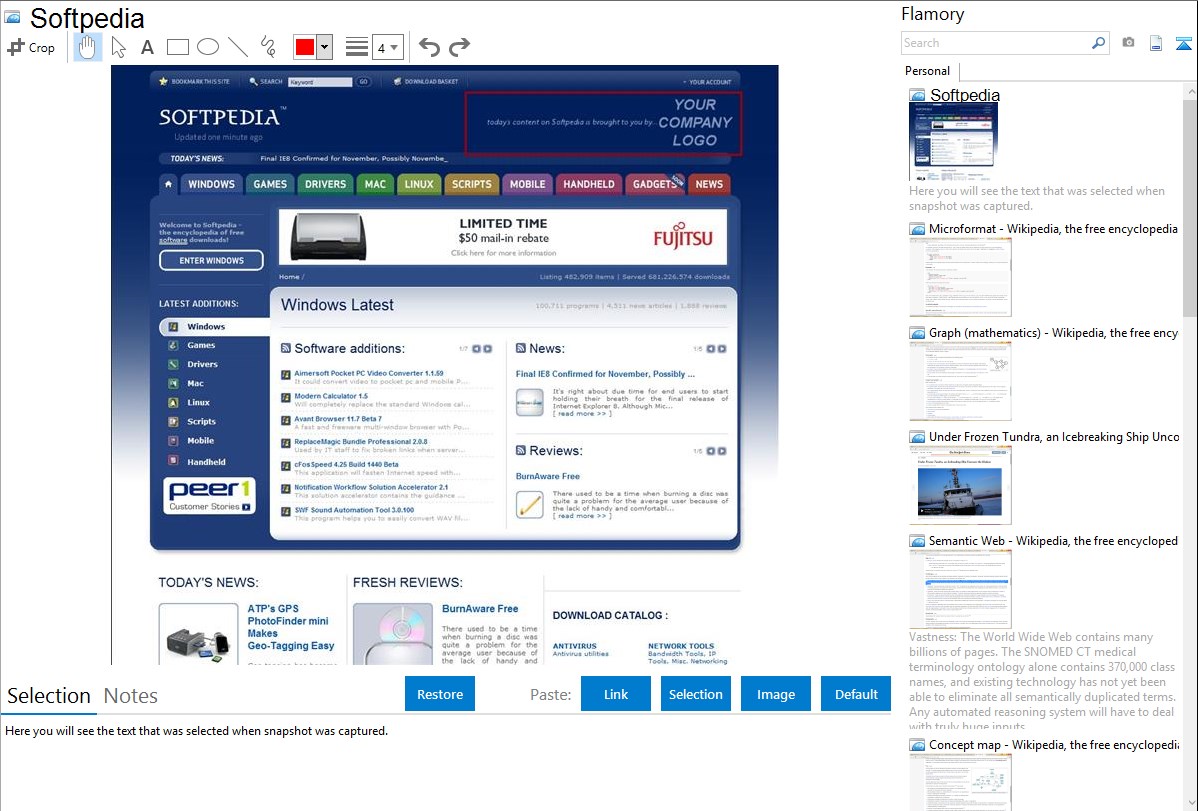
Task: Switch to the Personal tab
Action: click(x=928, y=71)
